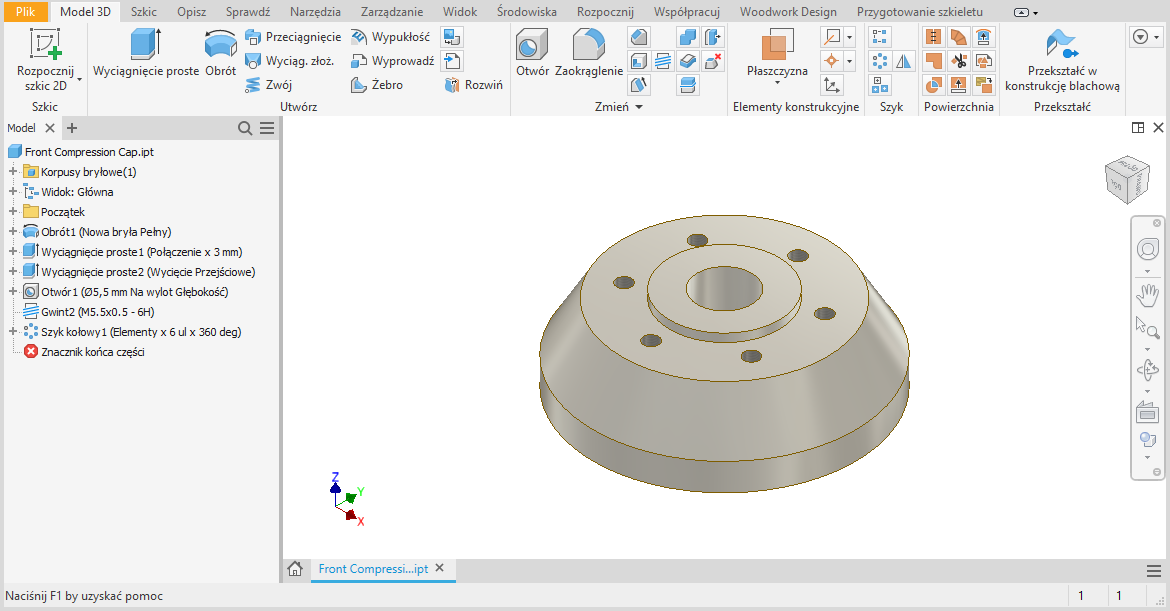Search the model browser with magnifier icon

(245, 128)
